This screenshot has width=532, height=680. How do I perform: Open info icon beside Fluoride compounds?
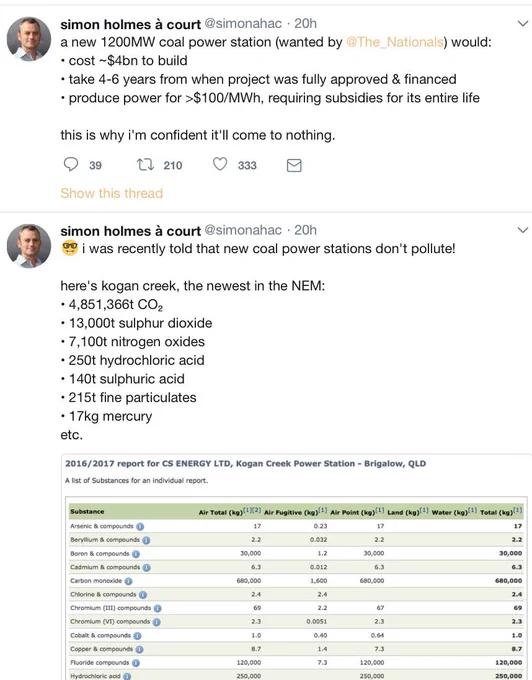pyautogui.click(x=136, y=663)
